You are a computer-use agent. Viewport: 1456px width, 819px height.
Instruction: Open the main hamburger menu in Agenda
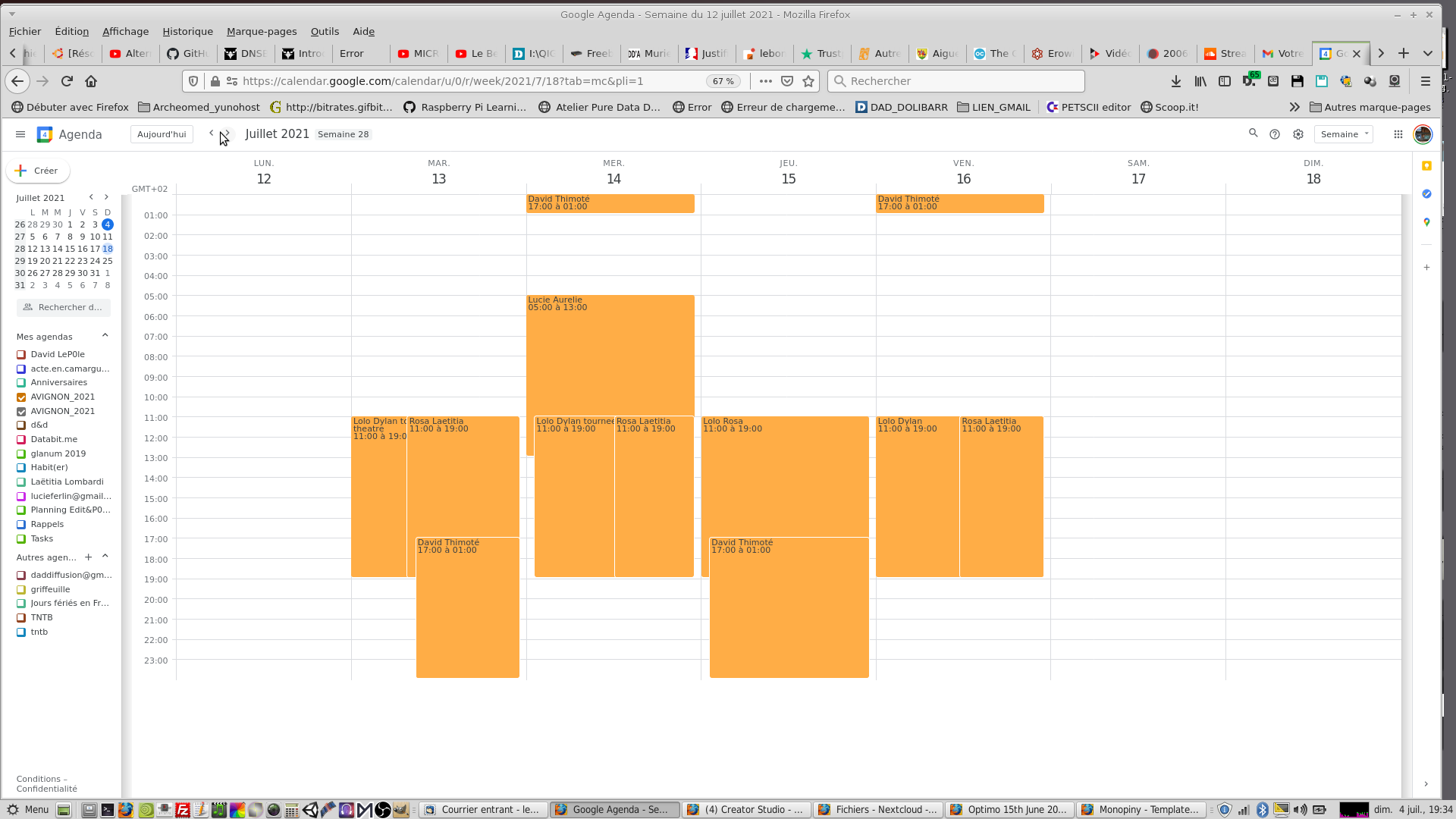point(20,134)
